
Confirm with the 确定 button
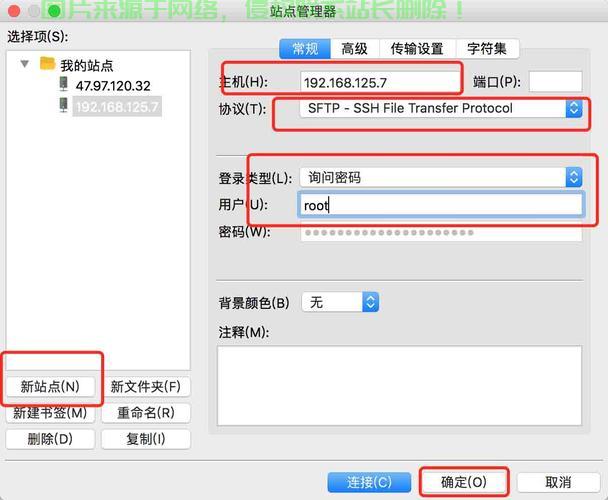(464, 482)
